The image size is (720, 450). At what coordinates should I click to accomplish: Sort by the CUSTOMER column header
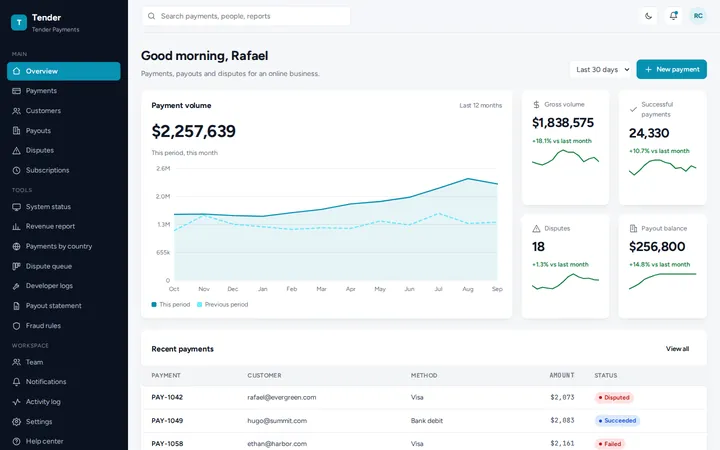coord(264,376)
